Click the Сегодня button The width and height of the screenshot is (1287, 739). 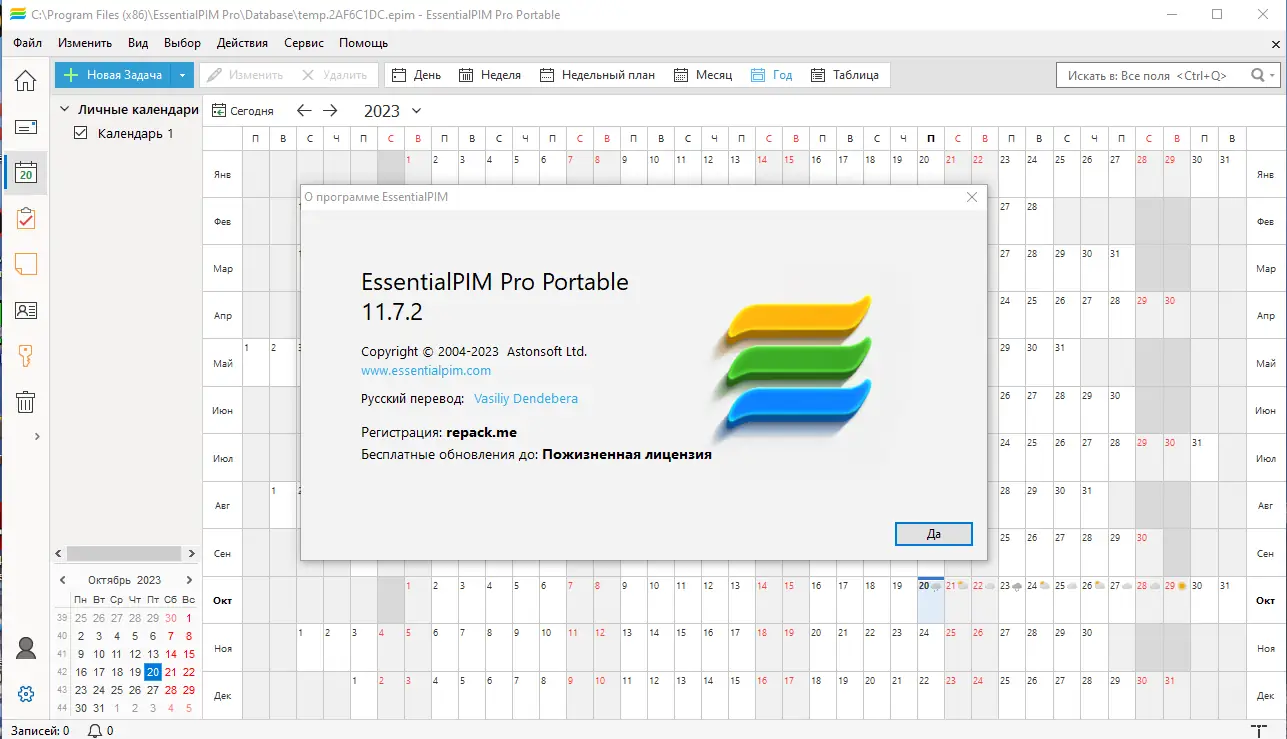tap(242, 111)
